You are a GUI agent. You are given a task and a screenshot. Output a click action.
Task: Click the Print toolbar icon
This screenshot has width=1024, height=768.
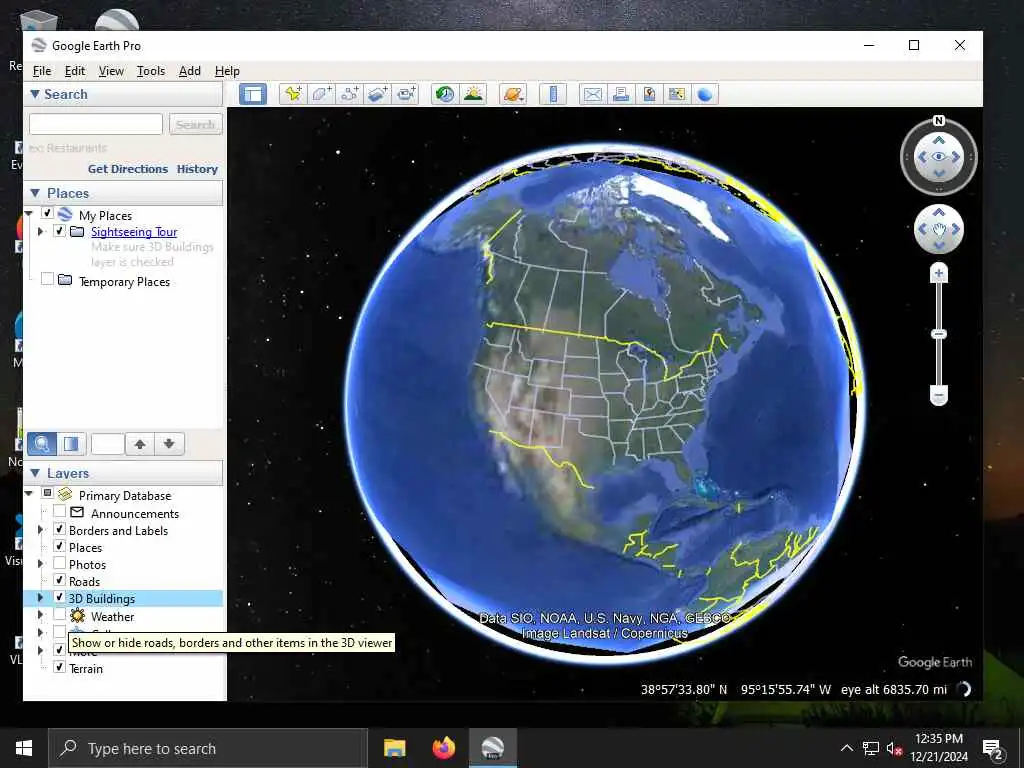621,94
